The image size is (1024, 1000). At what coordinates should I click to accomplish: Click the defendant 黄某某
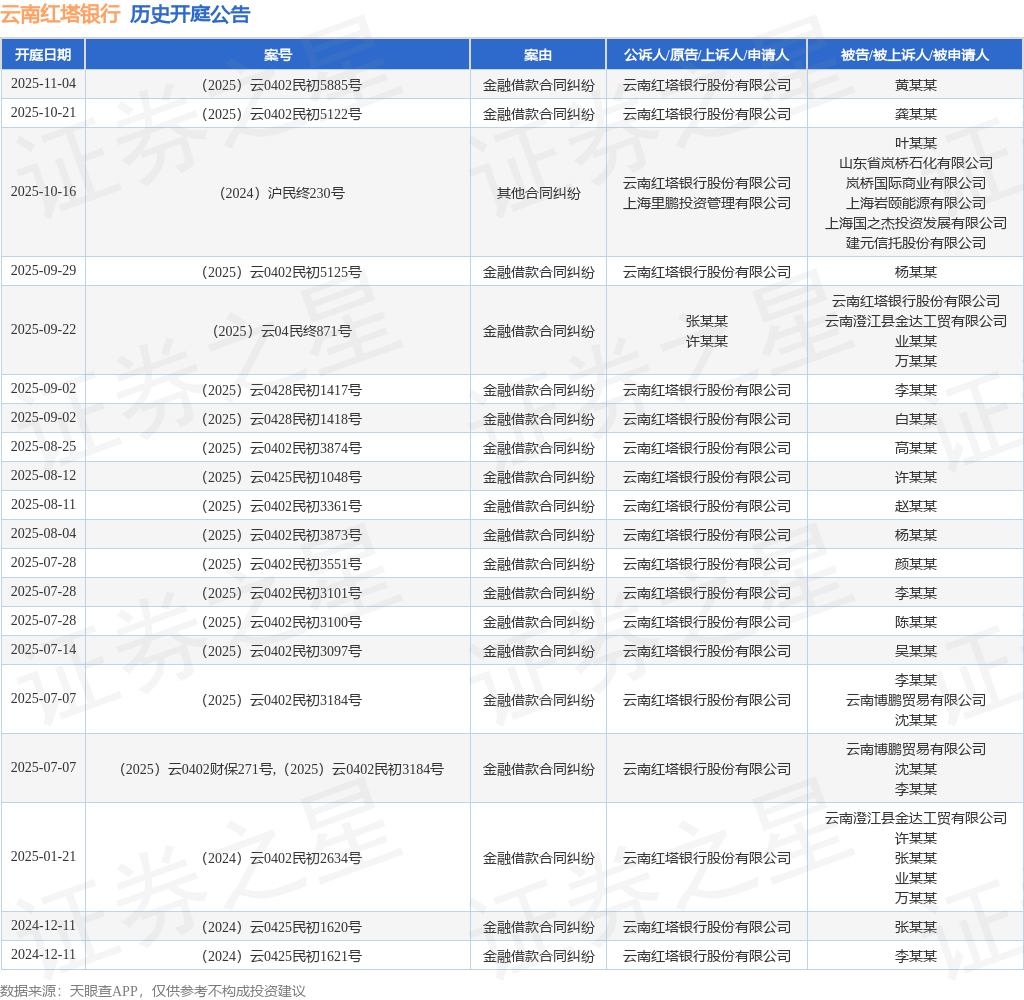pyautogui.click(x=916, y=85)
